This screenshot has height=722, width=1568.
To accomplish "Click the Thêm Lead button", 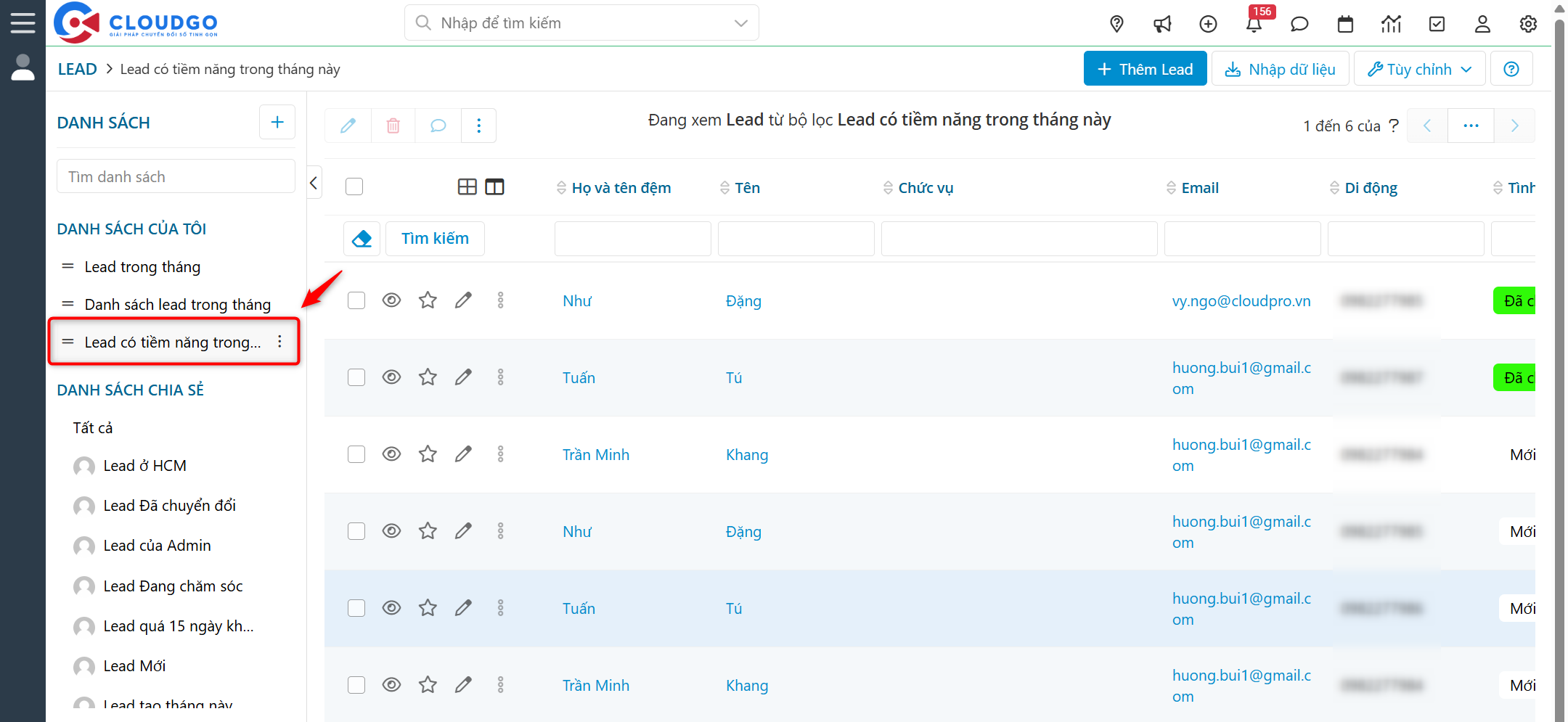I will pyautogui.click(x=1145, y=69).
